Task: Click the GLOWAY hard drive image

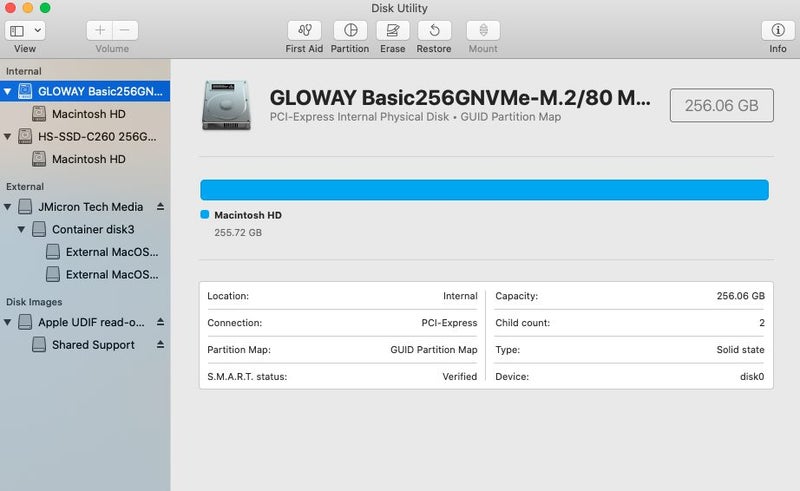Action: point(226,105)
